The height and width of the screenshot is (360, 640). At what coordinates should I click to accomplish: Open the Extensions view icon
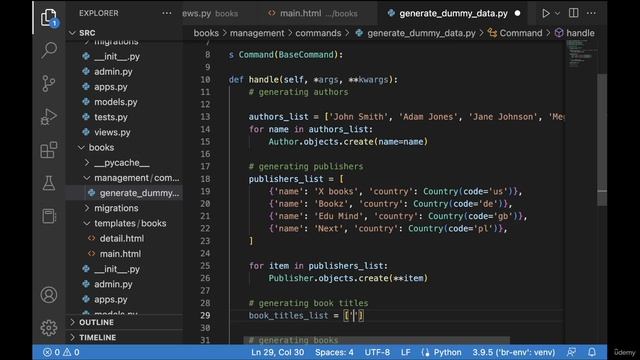pyautogui.click(x=49, y=150)
